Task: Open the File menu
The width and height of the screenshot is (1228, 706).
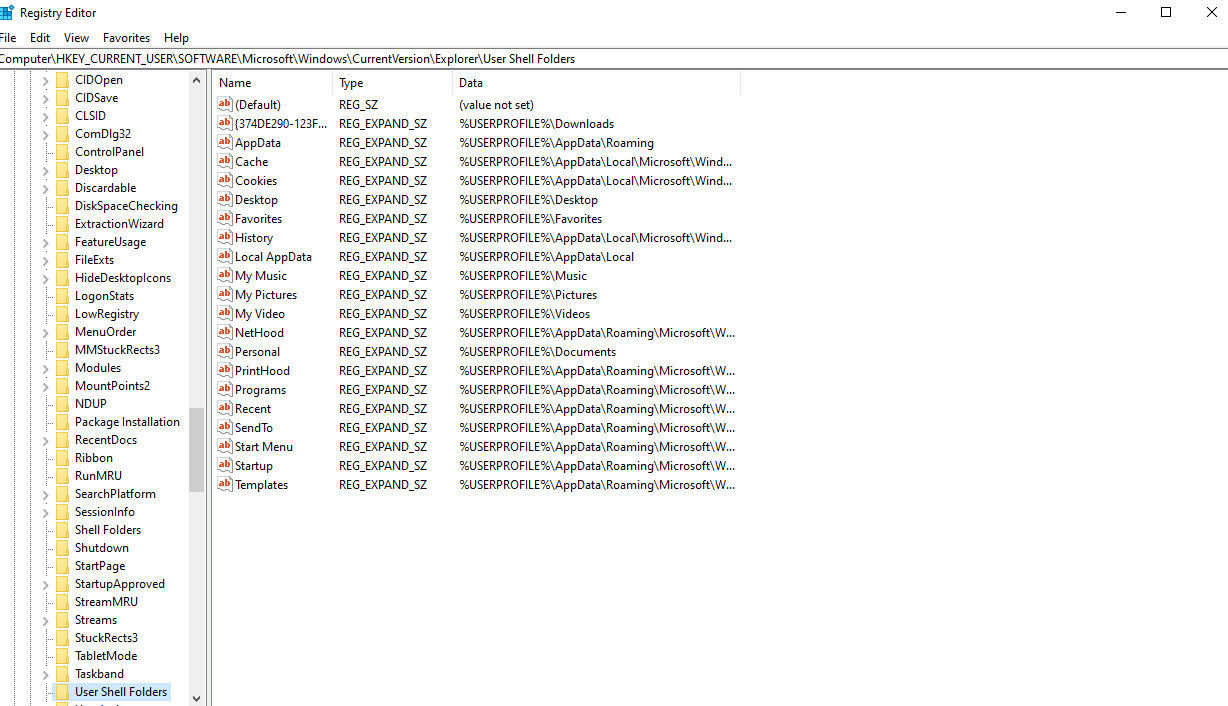Action: 7,38
